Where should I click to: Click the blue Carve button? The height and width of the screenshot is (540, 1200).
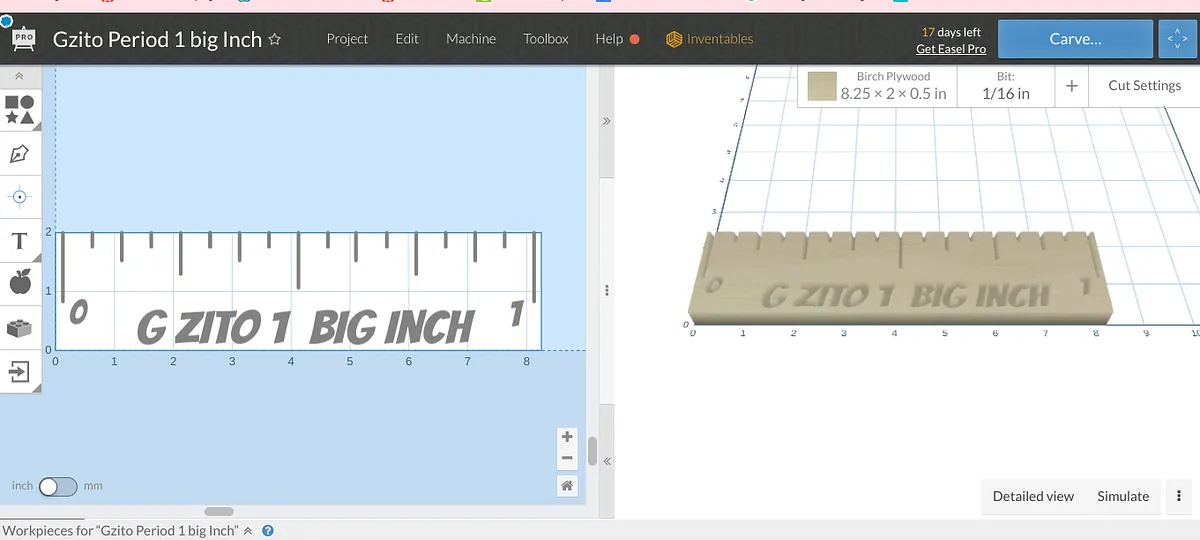point(1074,39)
